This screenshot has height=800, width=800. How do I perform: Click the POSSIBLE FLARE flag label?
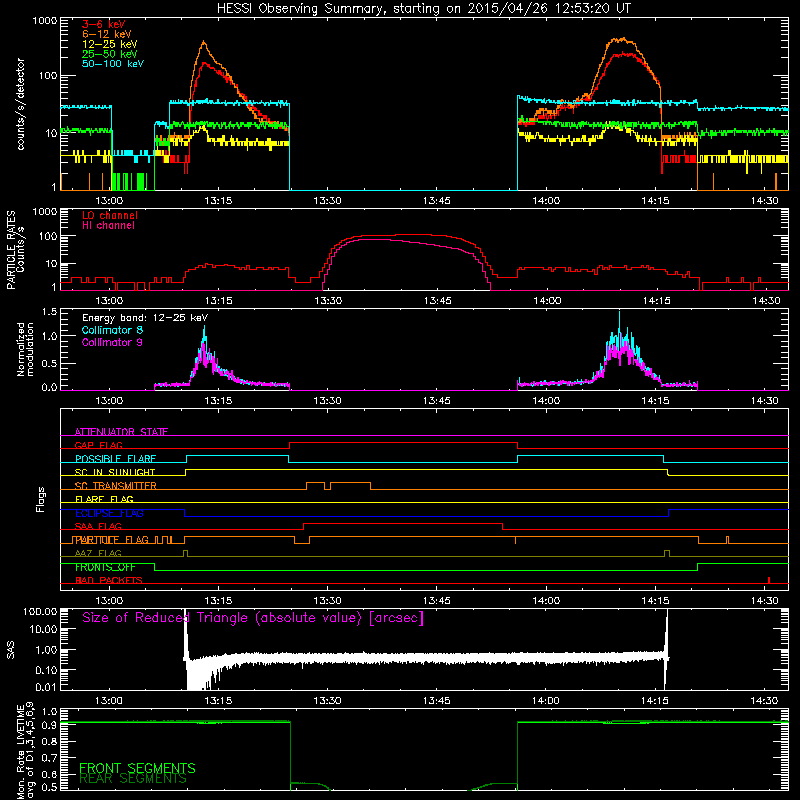(x=115, y=459)
